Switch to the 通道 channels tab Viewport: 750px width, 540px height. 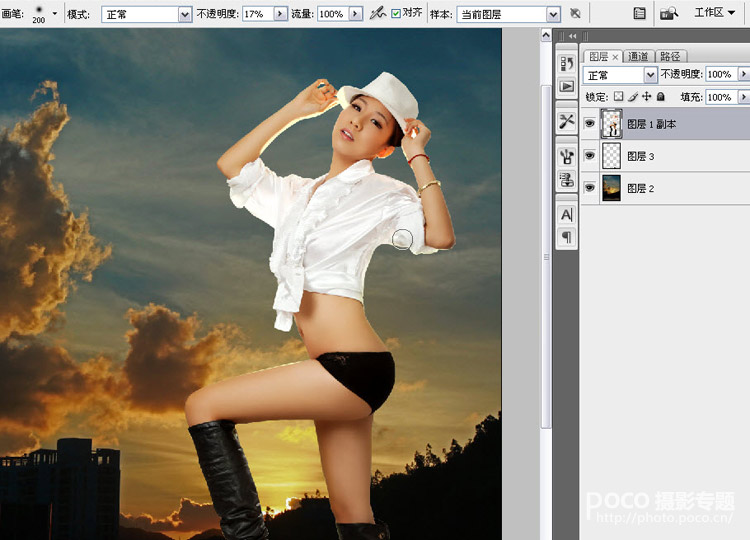(638, 56)
